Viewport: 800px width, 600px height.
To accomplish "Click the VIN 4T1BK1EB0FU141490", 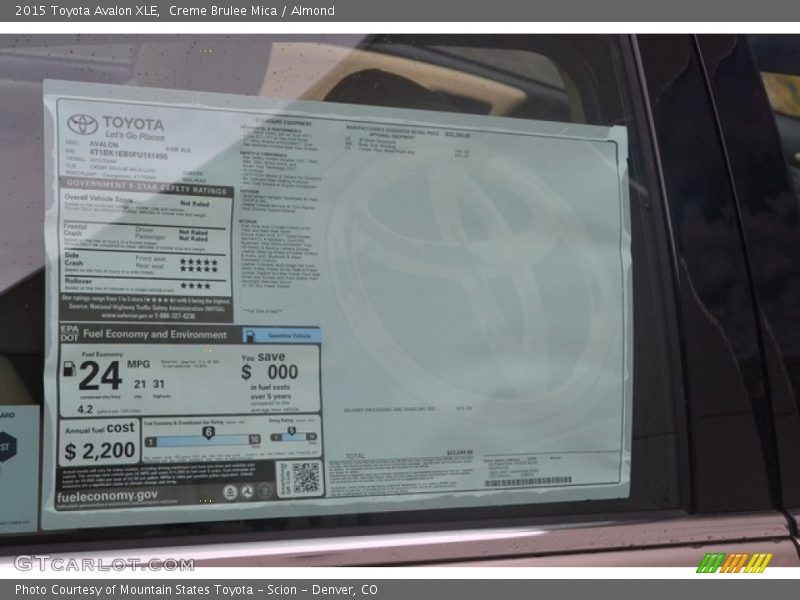I will pos(129,154).
